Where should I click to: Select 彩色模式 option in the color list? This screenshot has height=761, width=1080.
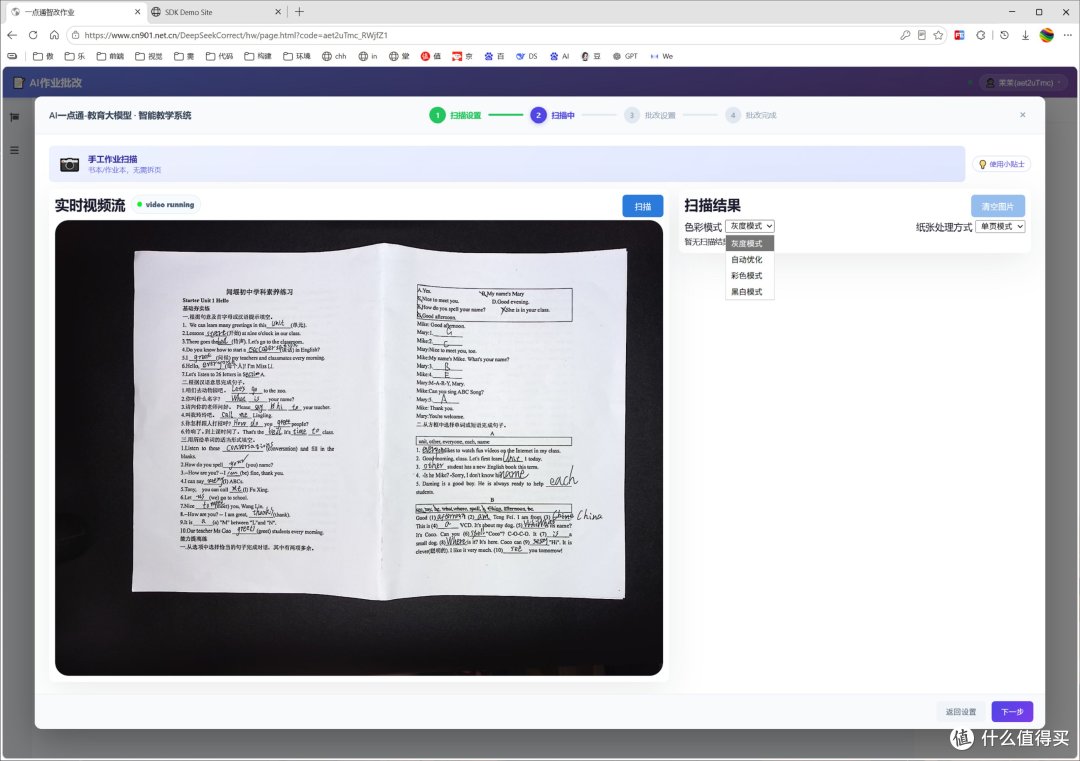pyautogui.click(x=750, y=275)
